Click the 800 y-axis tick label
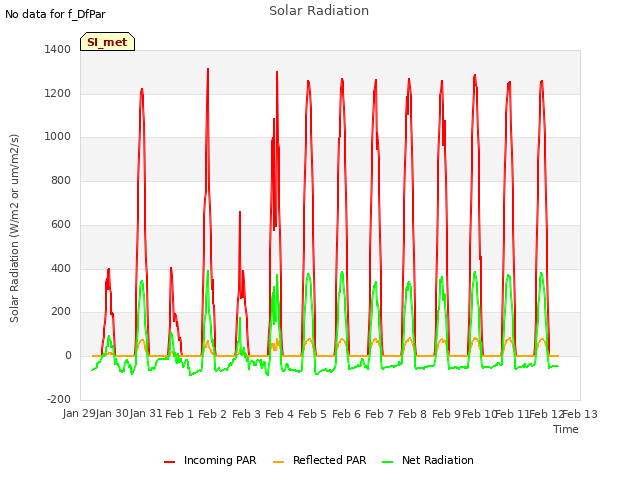This screenshot has height=480, width=640. tap(61, 180)
